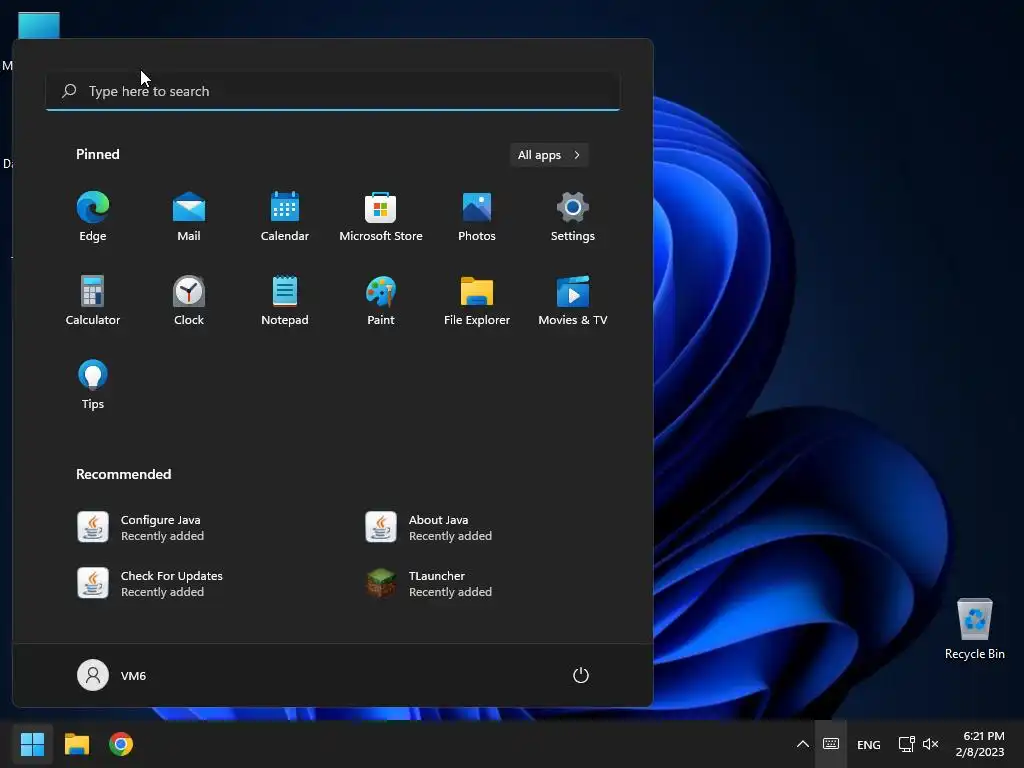
Task: Click the Type here to search field
Action: (x=332, y=91)
